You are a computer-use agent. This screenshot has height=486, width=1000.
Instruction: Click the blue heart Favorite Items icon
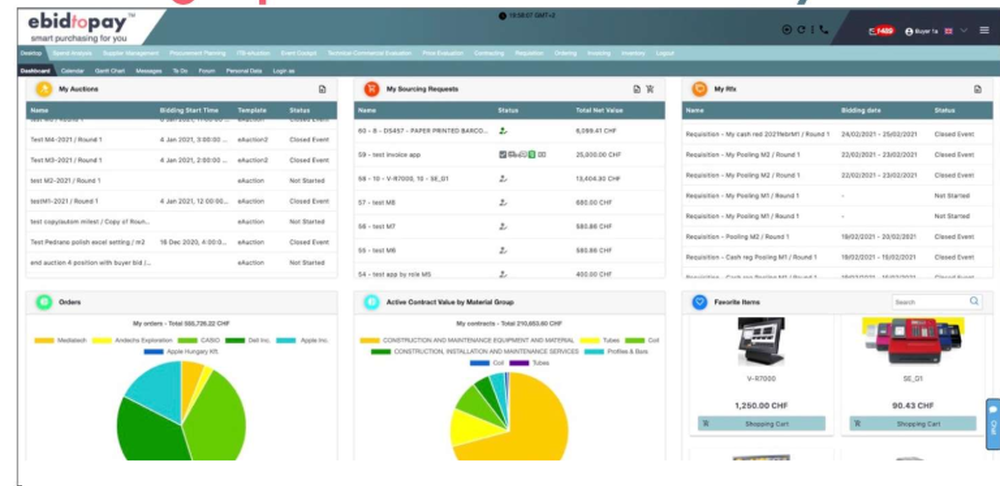click(x=700, y=302)
